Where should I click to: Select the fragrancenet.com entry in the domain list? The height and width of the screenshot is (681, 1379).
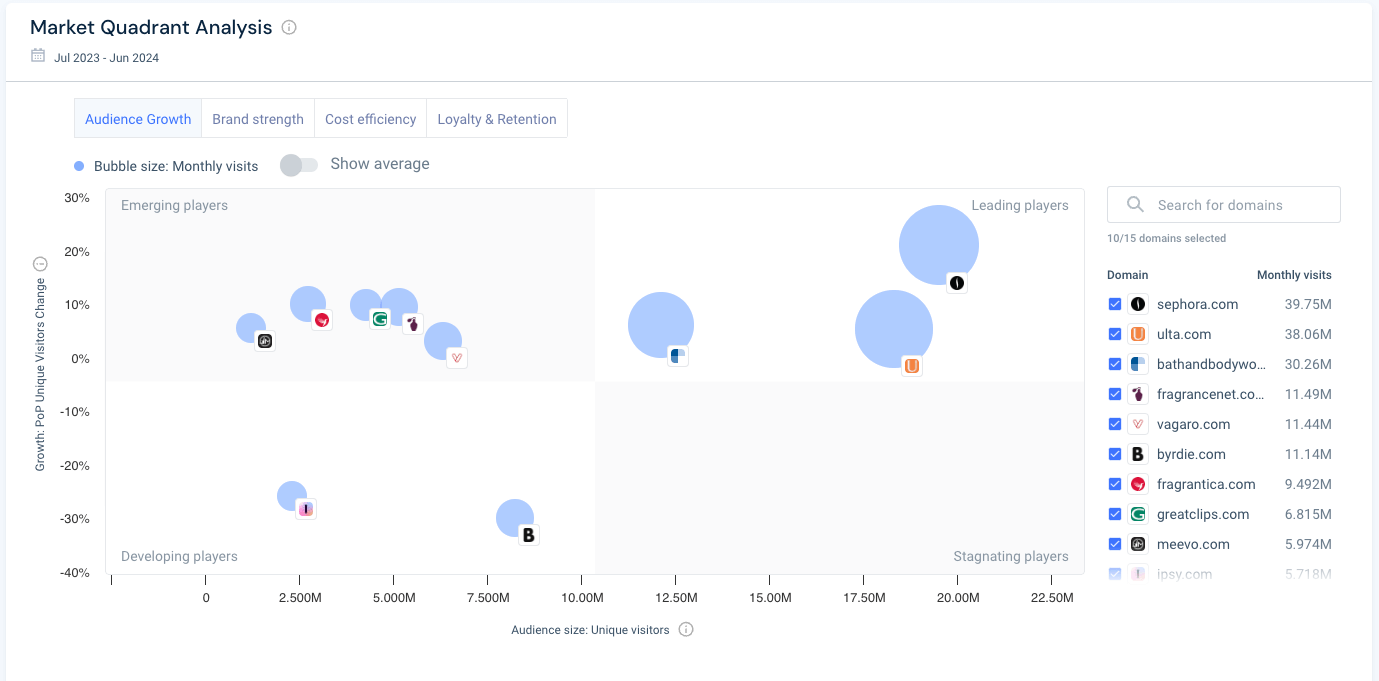[1212, 394]
